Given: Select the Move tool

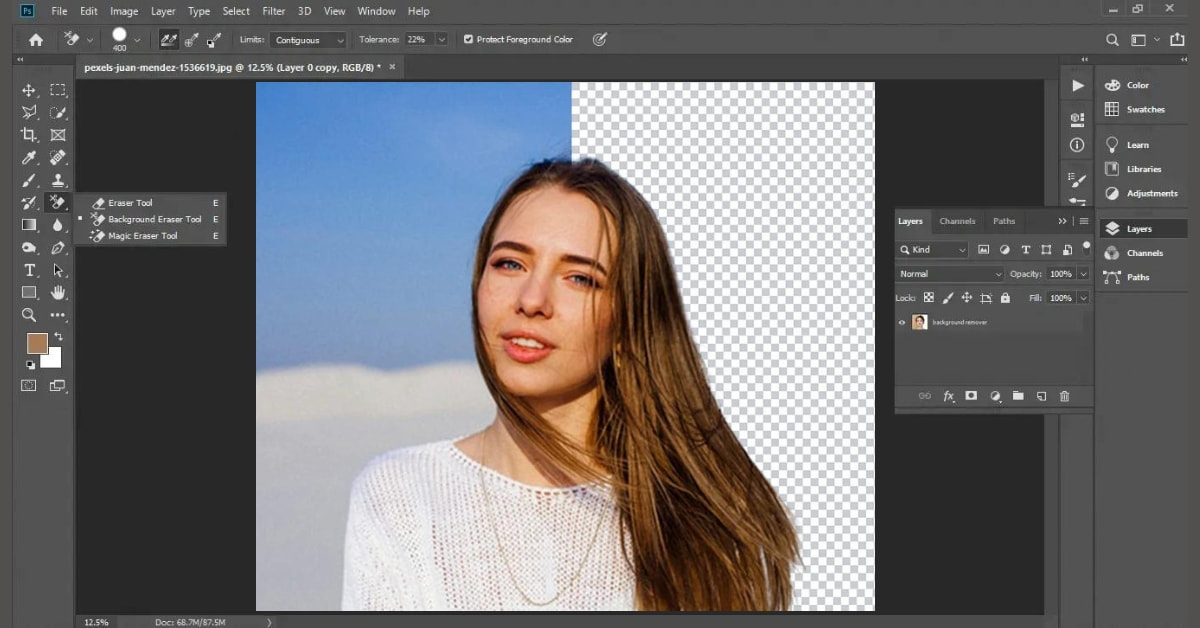Looking at the screenshot, I should click(x=29, y=90).
